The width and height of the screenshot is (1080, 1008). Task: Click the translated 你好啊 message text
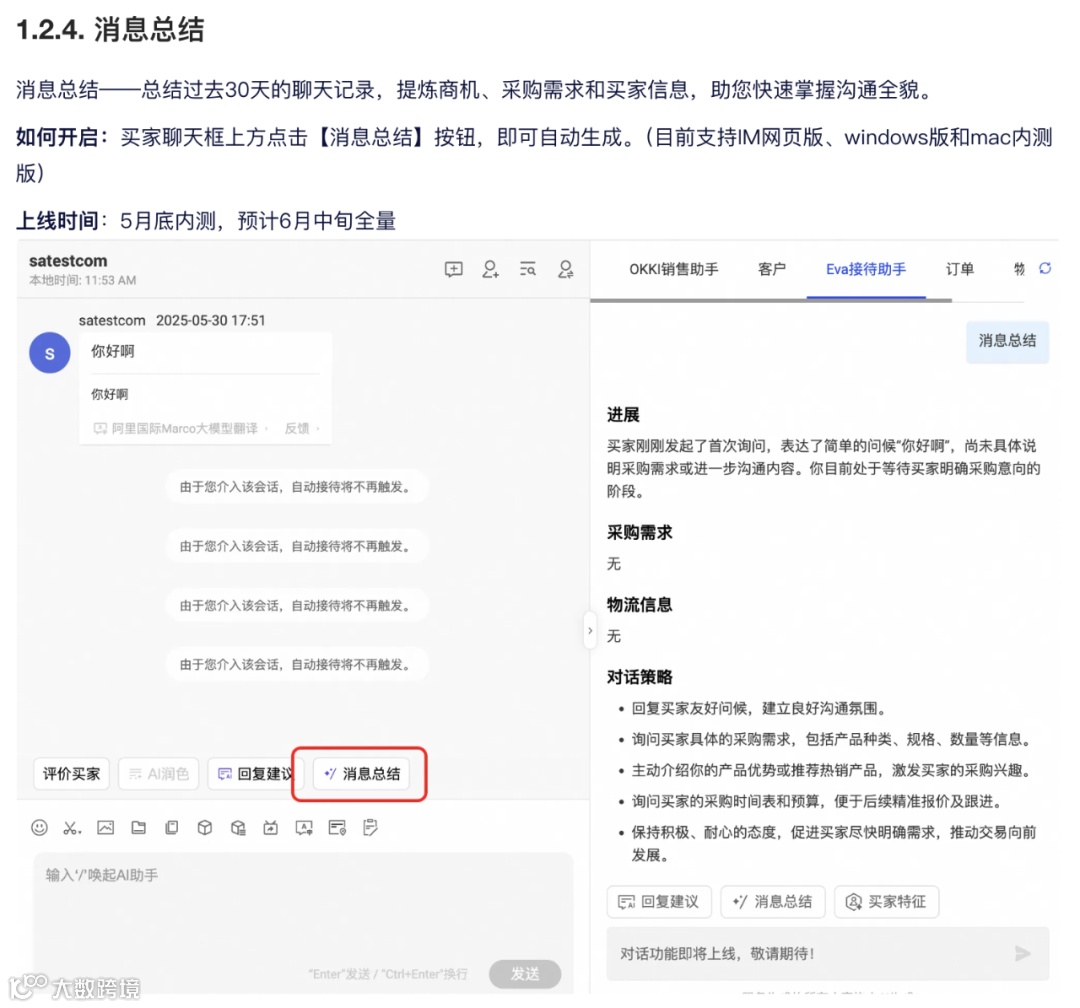tap(110, 394)
